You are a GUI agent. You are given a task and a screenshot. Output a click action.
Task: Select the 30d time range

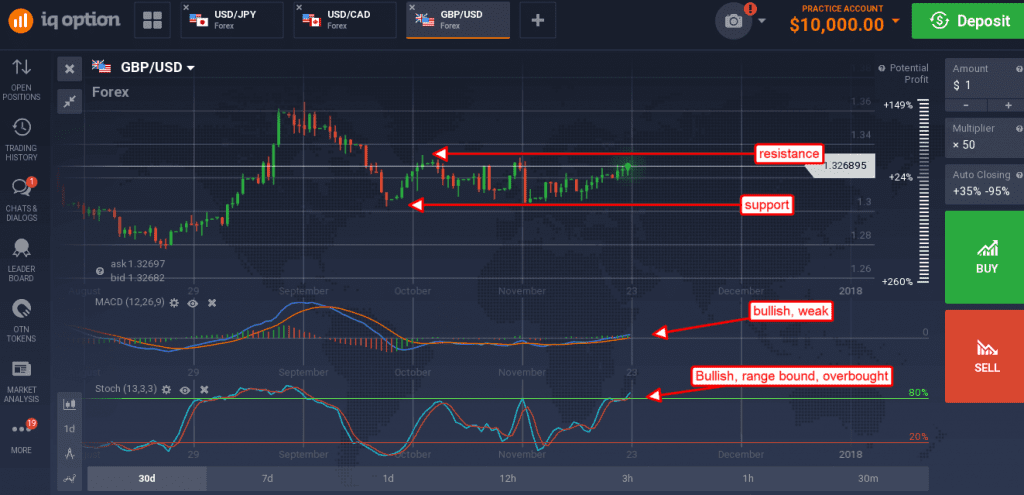pyautogui.click(x=147, y=479)
